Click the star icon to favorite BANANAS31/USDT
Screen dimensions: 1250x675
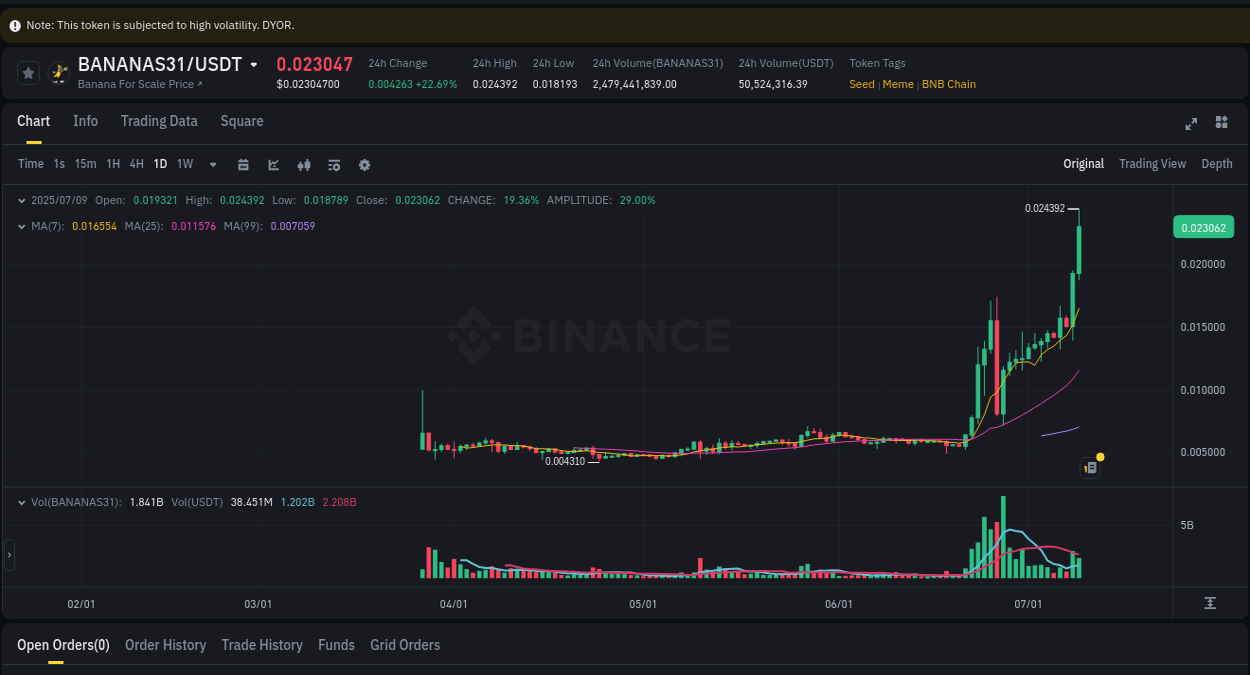[28, 72]
